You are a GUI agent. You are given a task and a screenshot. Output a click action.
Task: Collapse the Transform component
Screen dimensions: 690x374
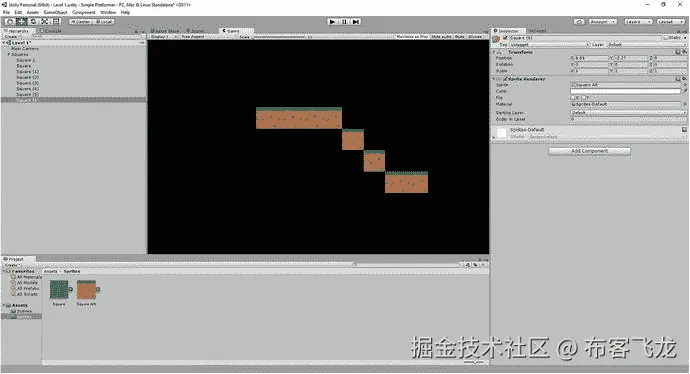coord(495,52)
